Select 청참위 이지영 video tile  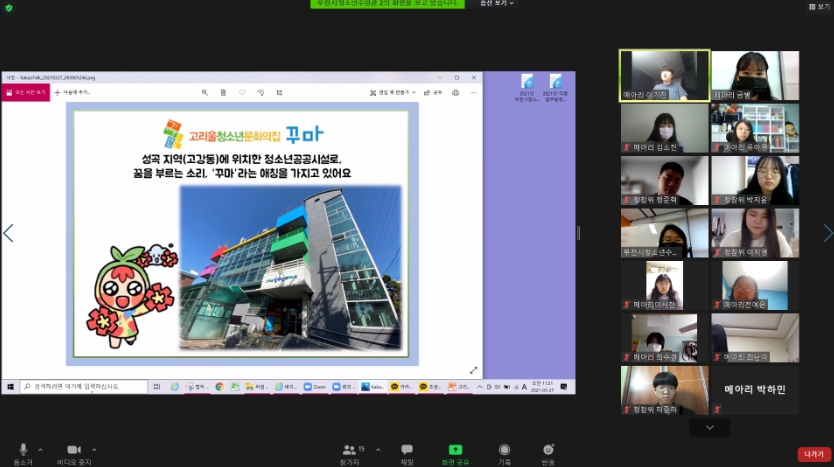tap(755, 233)
